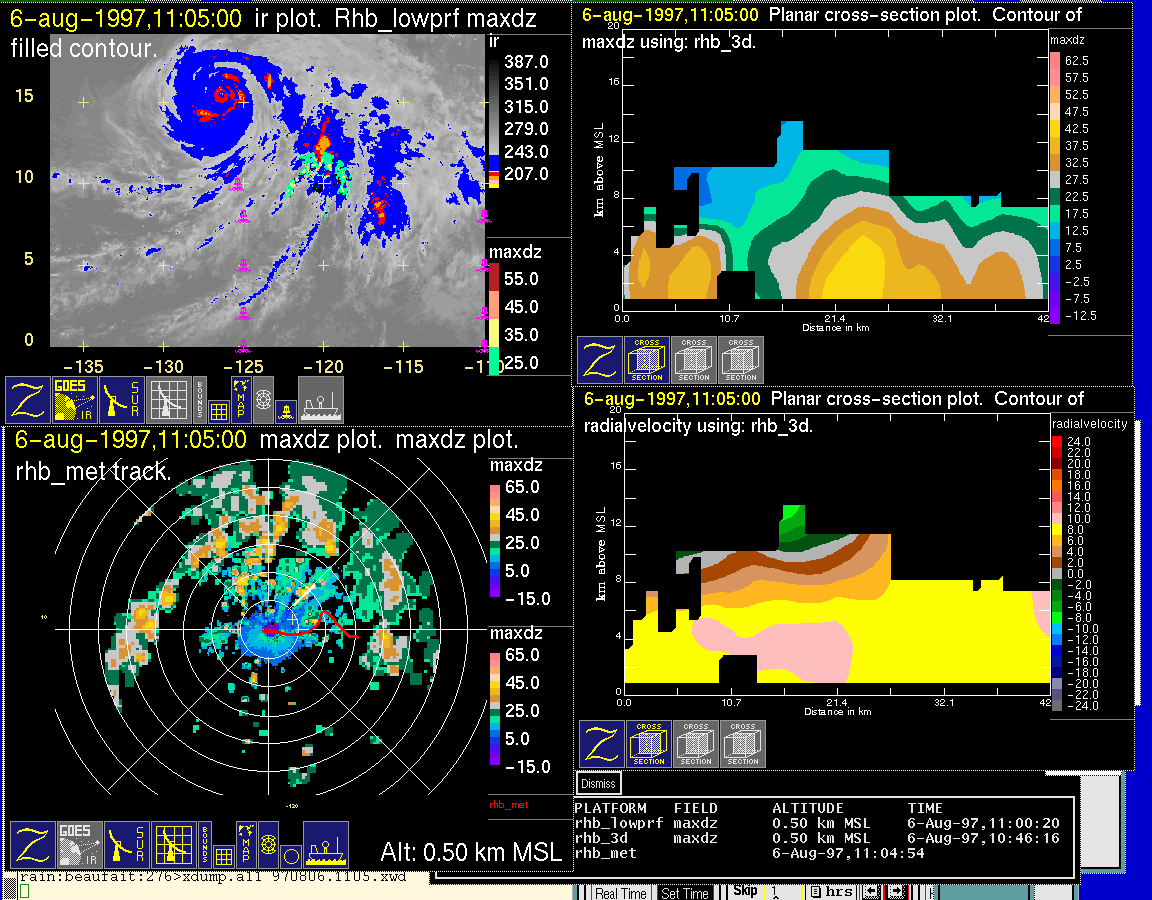Screen dimensions: 1152x900
Task: Click the ship track icon in bottom-left panel
Action: click(x=325, y=845)
